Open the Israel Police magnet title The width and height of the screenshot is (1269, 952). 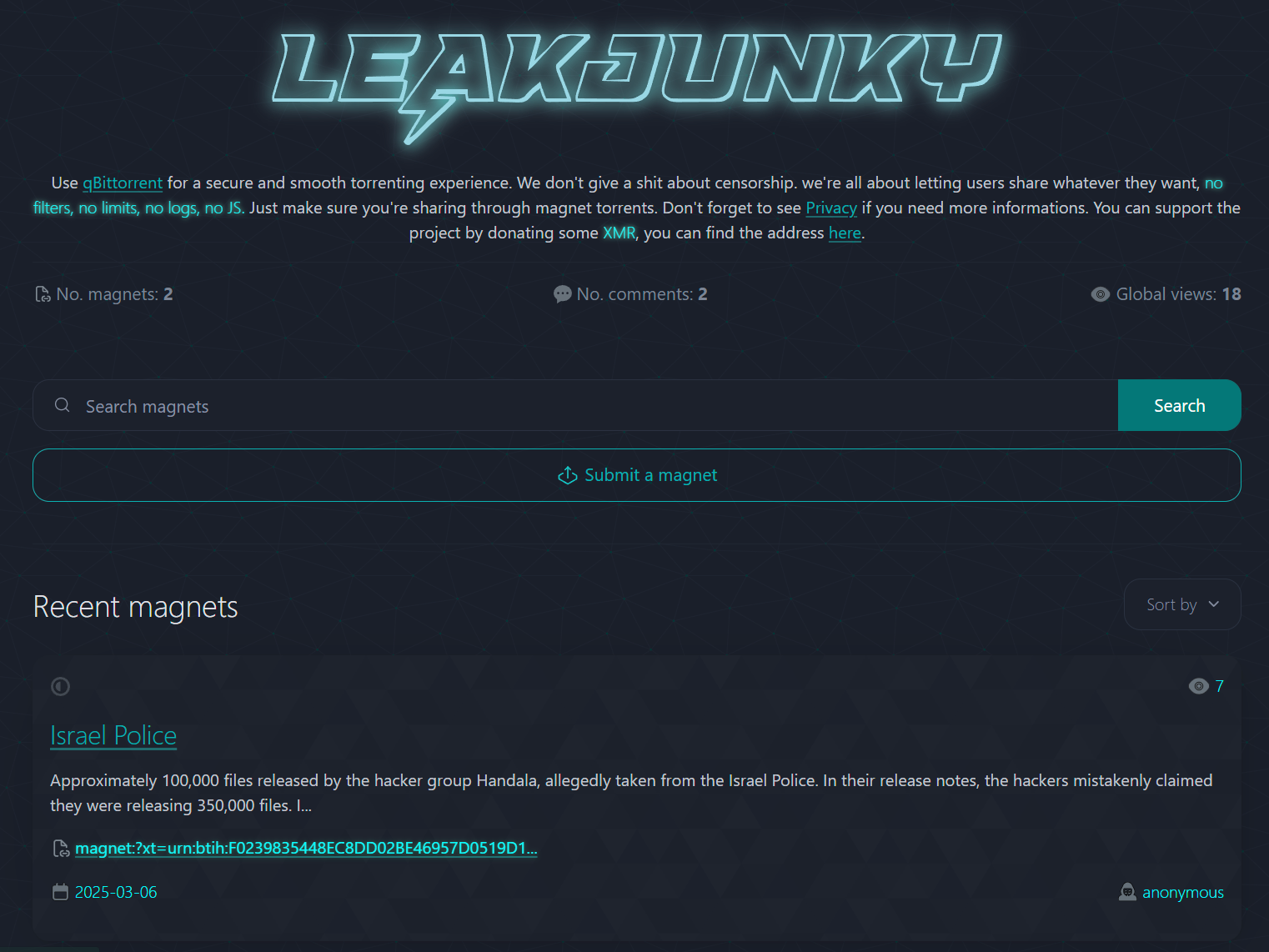pyautogui.click(x=113, y=735)
